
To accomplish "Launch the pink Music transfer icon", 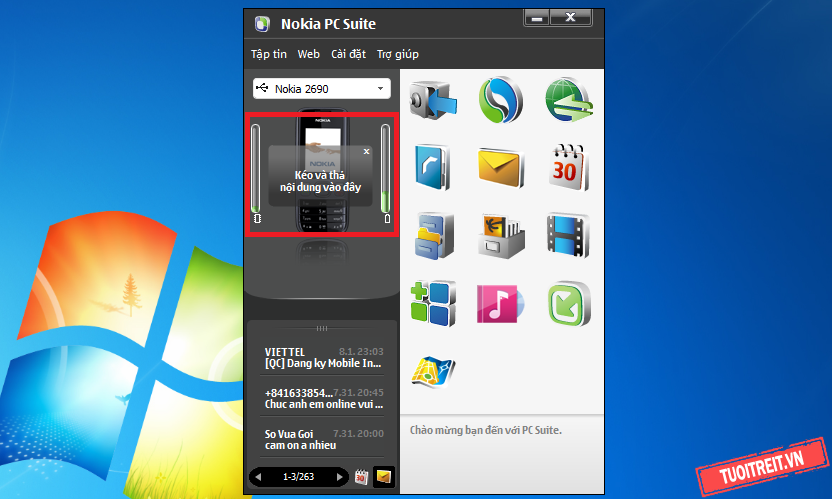I will [x=500, y=302].
